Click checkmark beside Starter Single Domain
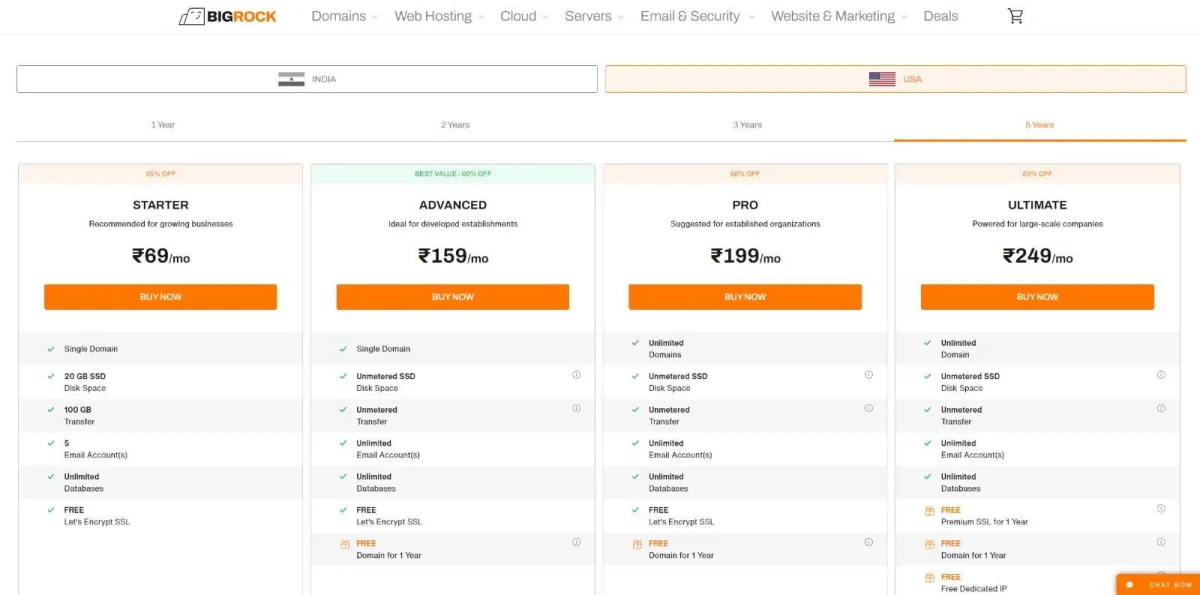 (51, 349)
